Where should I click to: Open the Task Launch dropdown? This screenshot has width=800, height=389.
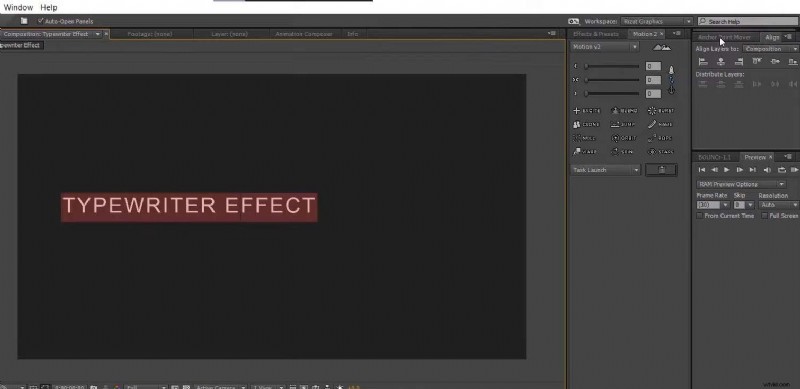[606, 170]
